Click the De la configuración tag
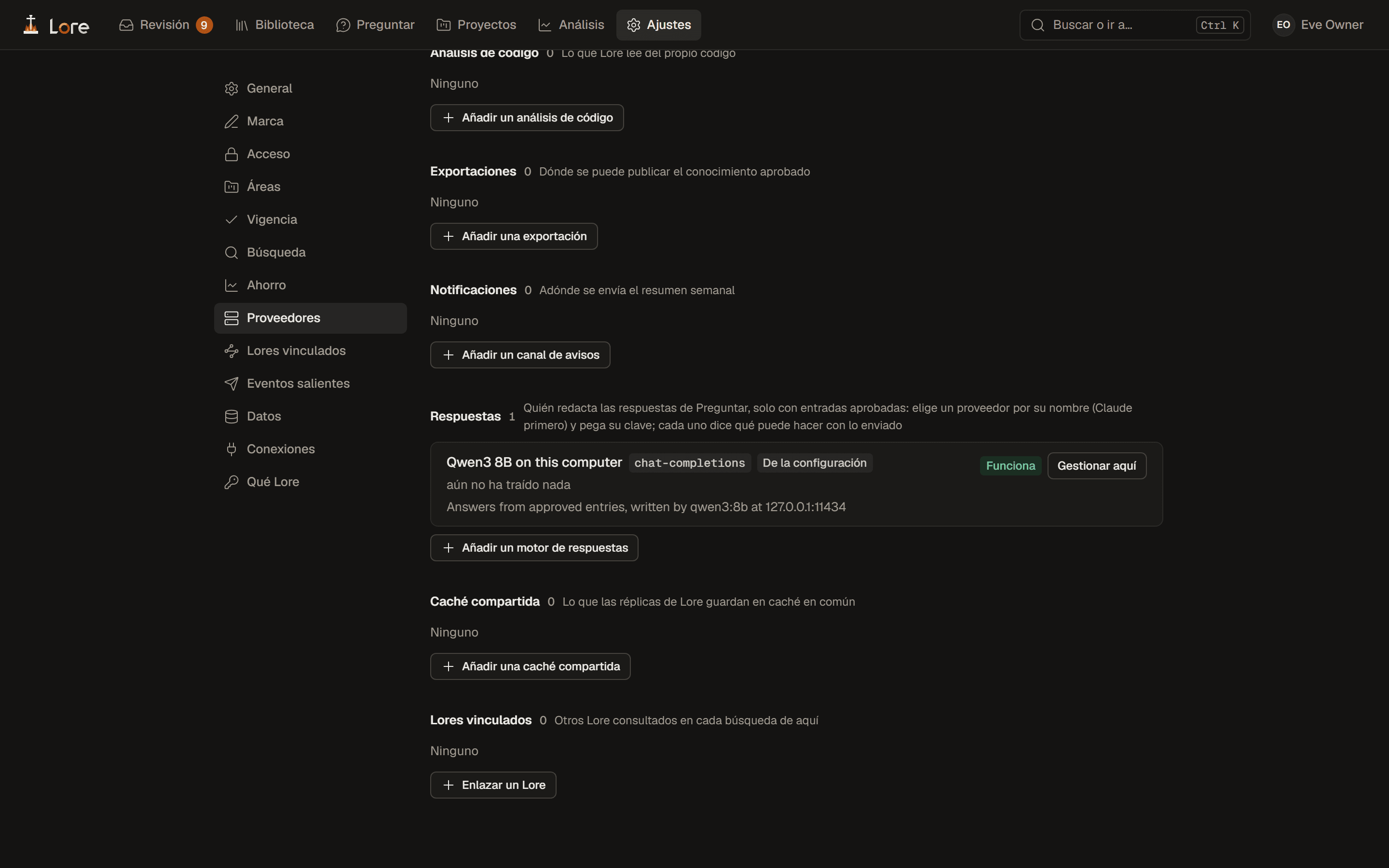The height and width of the screenshot is (868, 1389). (x=815, y=463)
